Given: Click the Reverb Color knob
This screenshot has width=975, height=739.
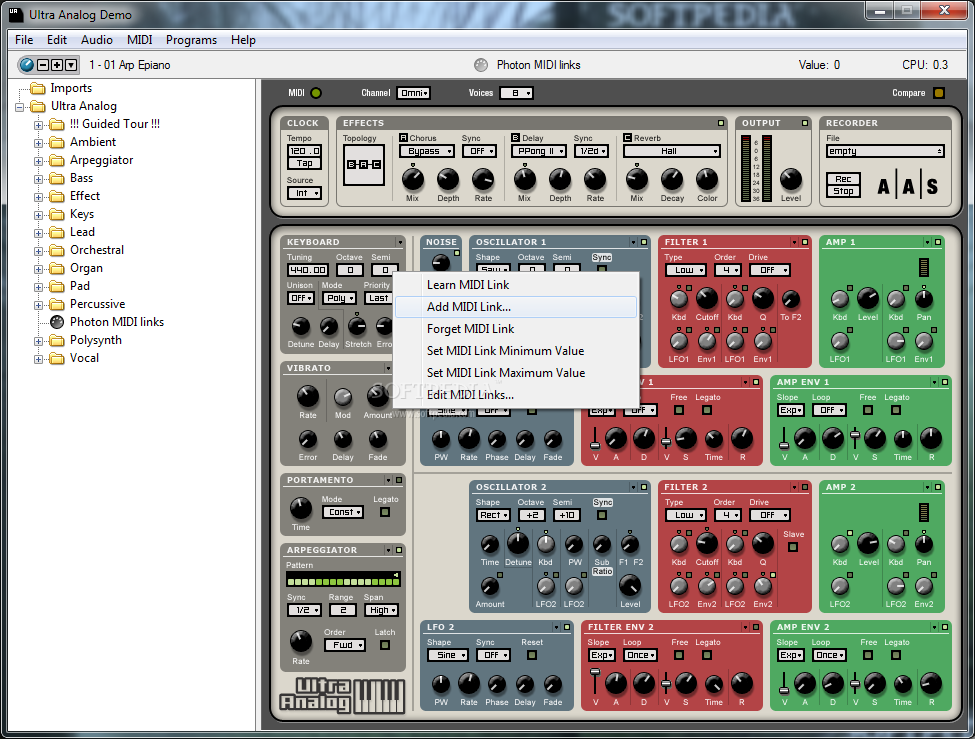Looking at the screenshot, I should pyautogui.click(x=706, y=179).
